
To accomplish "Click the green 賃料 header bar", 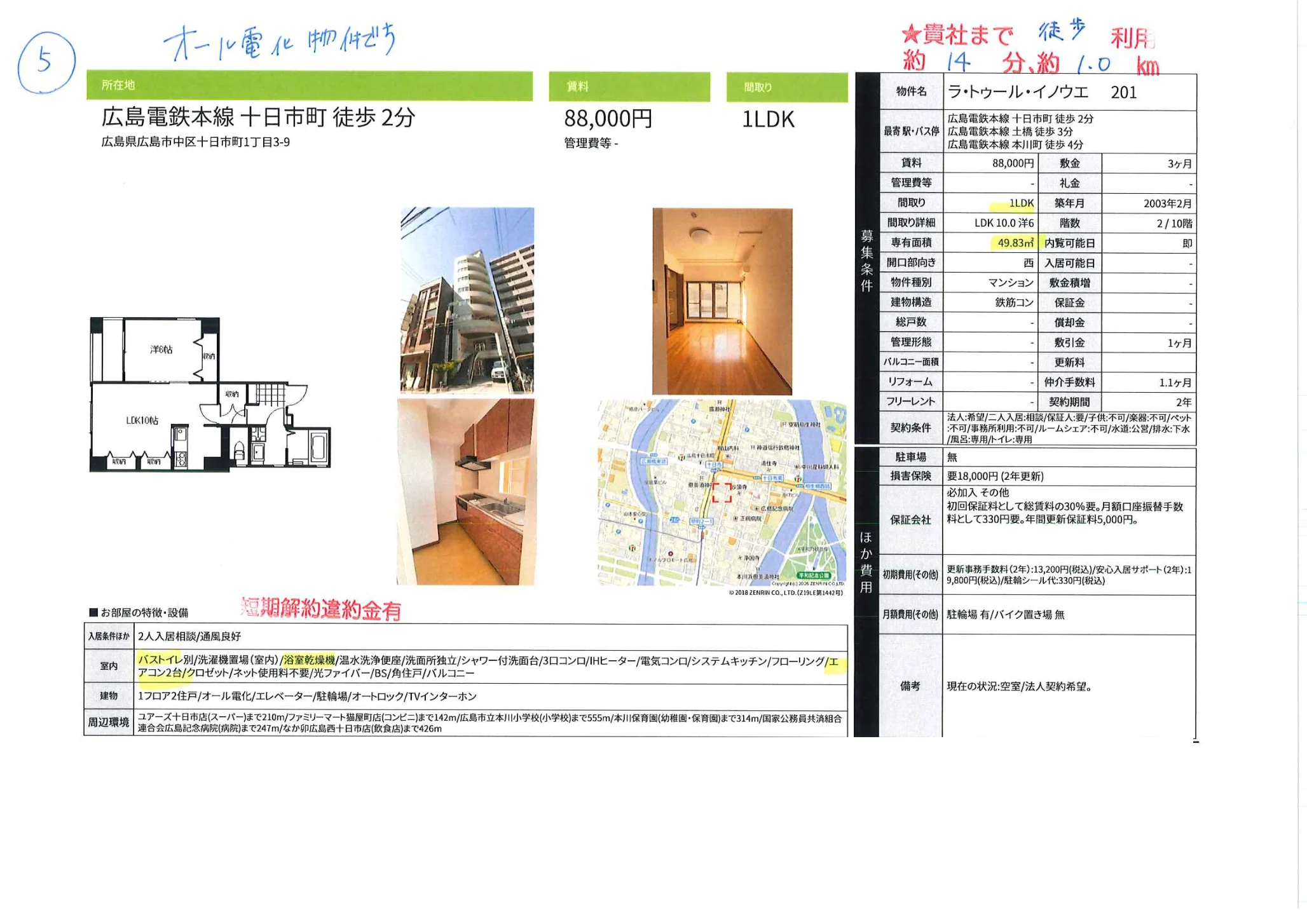I will click(629, 87).
